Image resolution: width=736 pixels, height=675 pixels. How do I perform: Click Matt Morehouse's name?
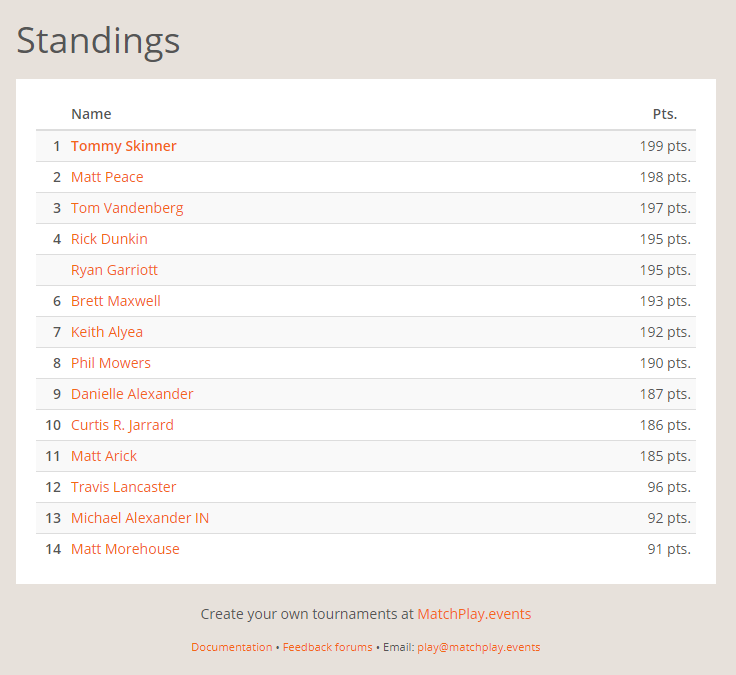coord(125,549)
